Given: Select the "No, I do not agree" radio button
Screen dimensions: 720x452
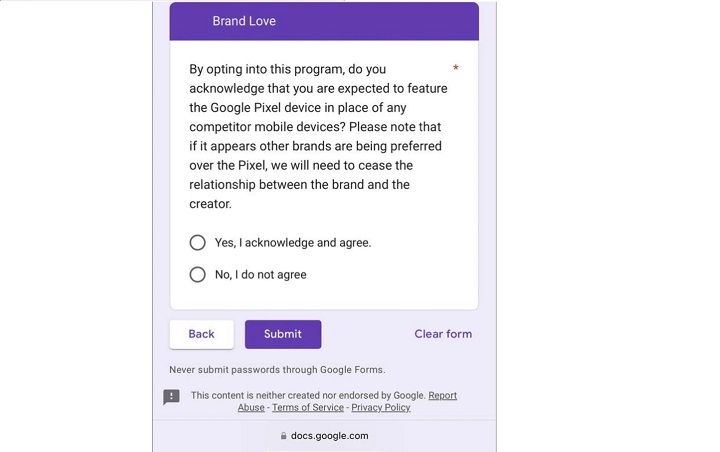Looking at the screenshot, I should 198,275.
